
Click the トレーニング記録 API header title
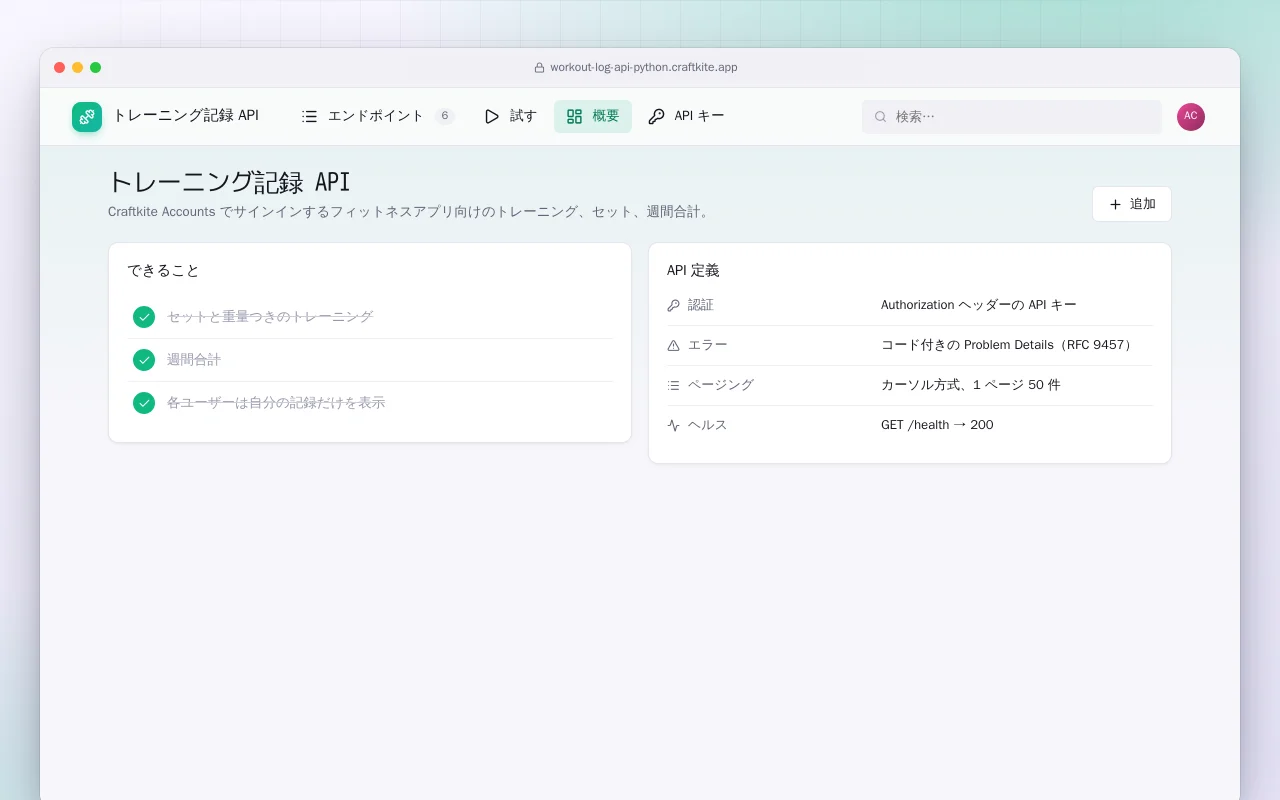pos(186,115)
